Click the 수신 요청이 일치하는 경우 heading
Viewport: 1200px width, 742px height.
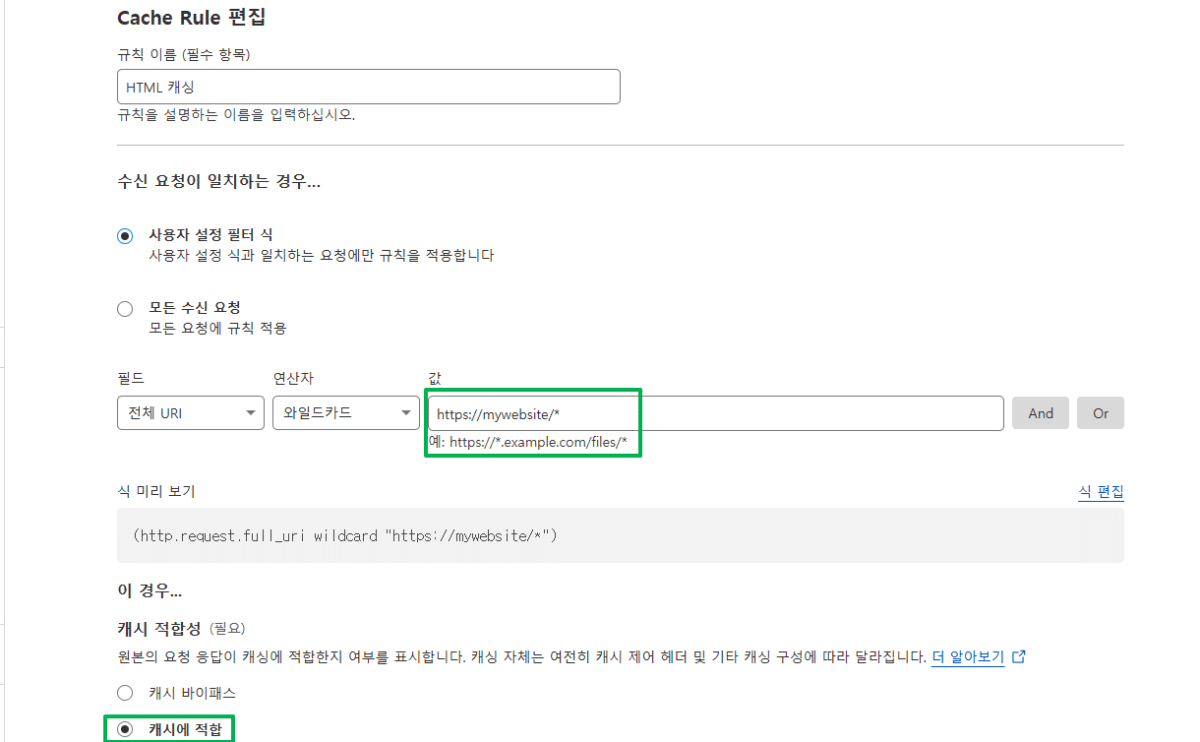click(219, 183)
